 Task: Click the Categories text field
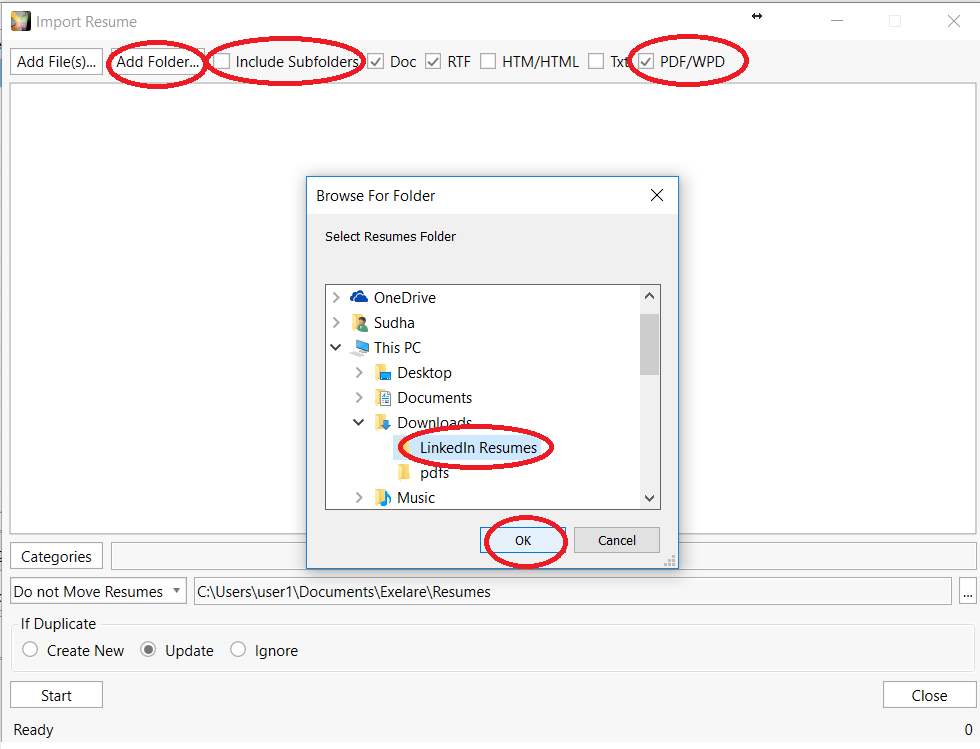click(543, 556)
